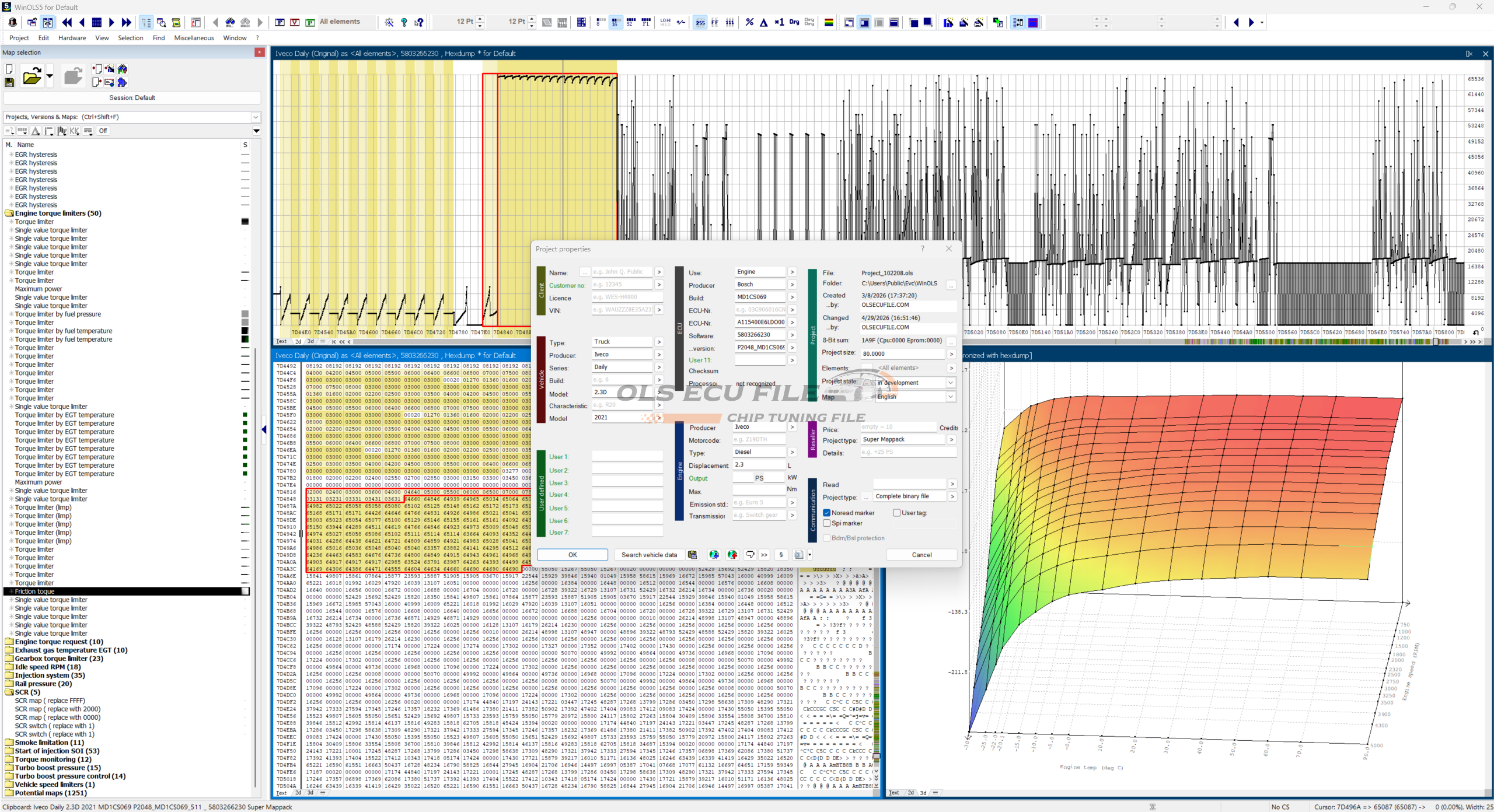Tick the User tag checkbox
Screen dimensions: 1494x812
897,513
